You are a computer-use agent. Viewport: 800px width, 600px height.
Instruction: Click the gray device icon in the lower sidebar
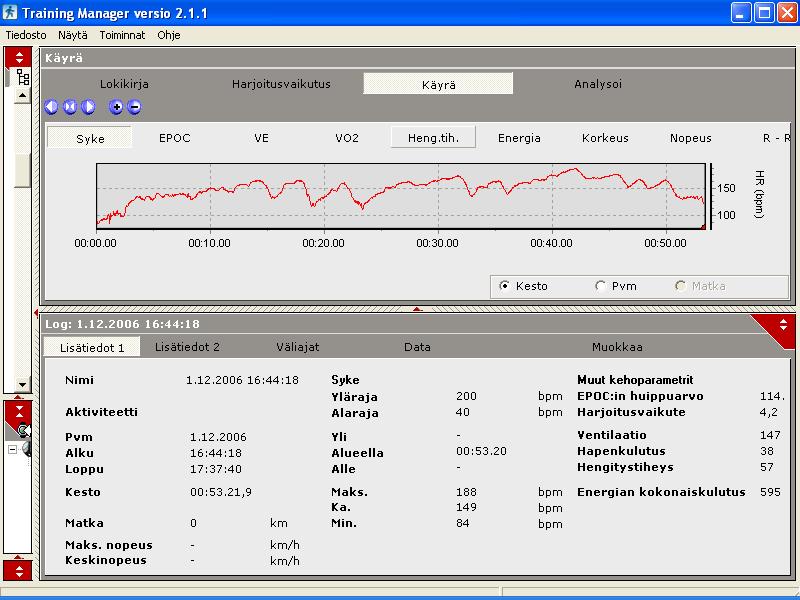[24, 431]
